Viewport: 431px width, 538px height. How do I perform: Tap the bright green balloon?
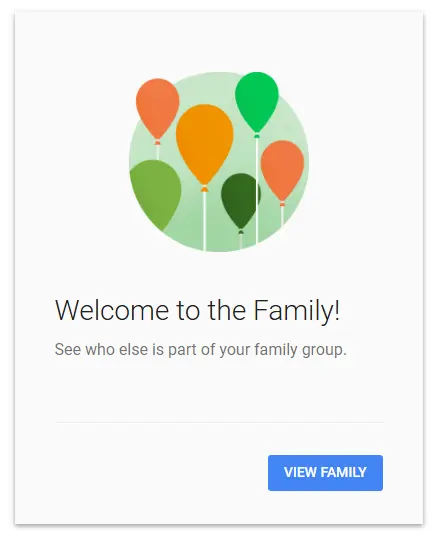257,101
